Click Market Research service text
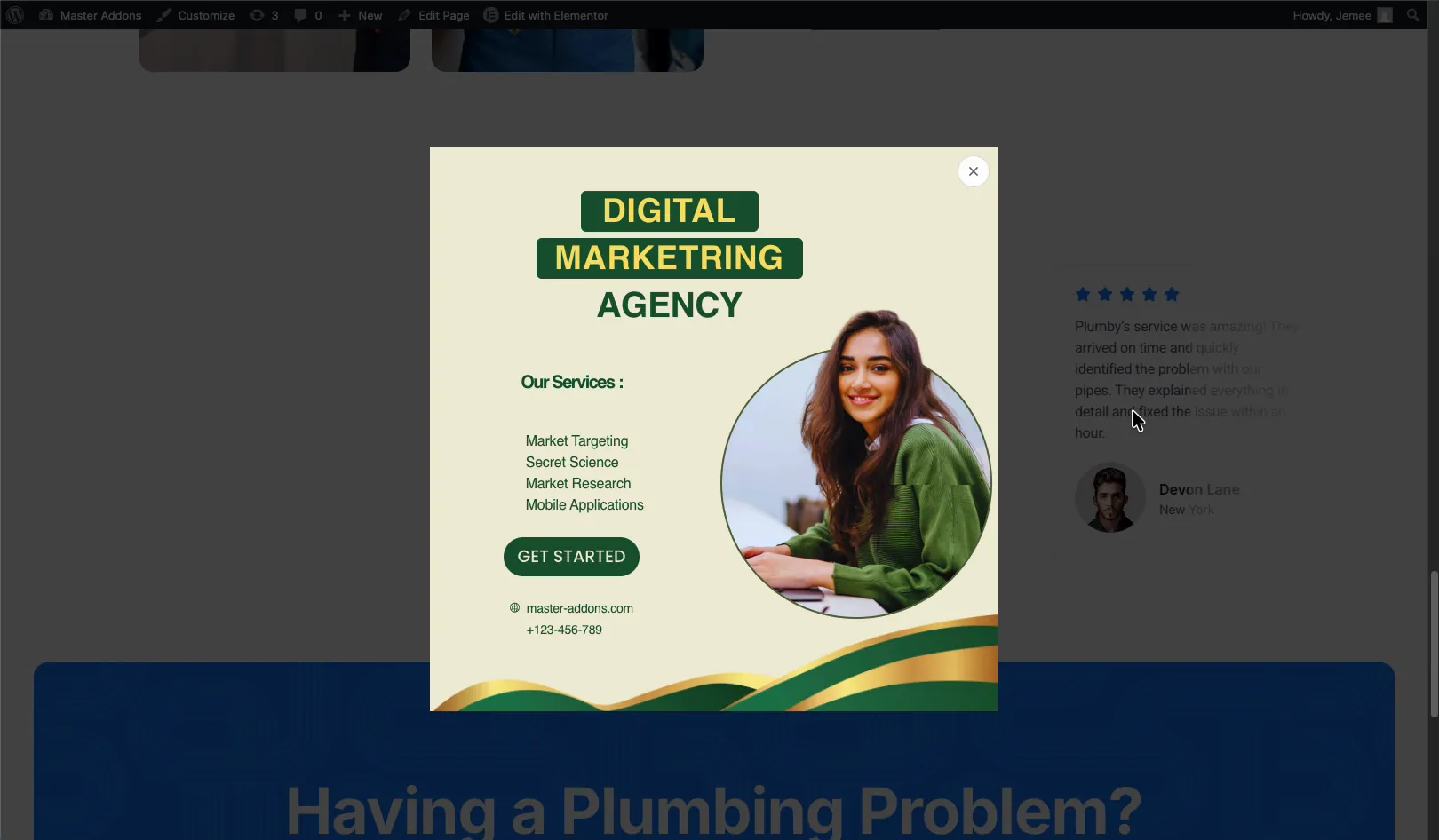 [x=578, y=483]
